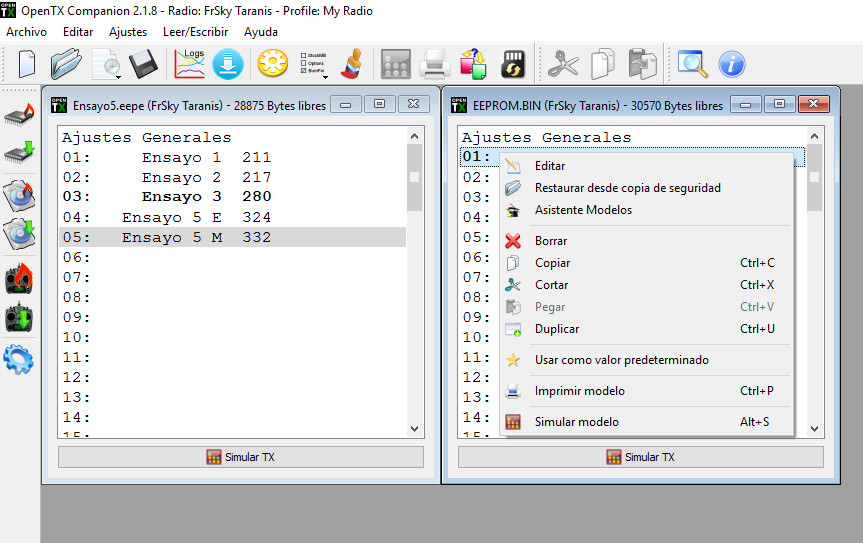
Task: Choose Duplicar from the context menu
Action: [557, 329]
